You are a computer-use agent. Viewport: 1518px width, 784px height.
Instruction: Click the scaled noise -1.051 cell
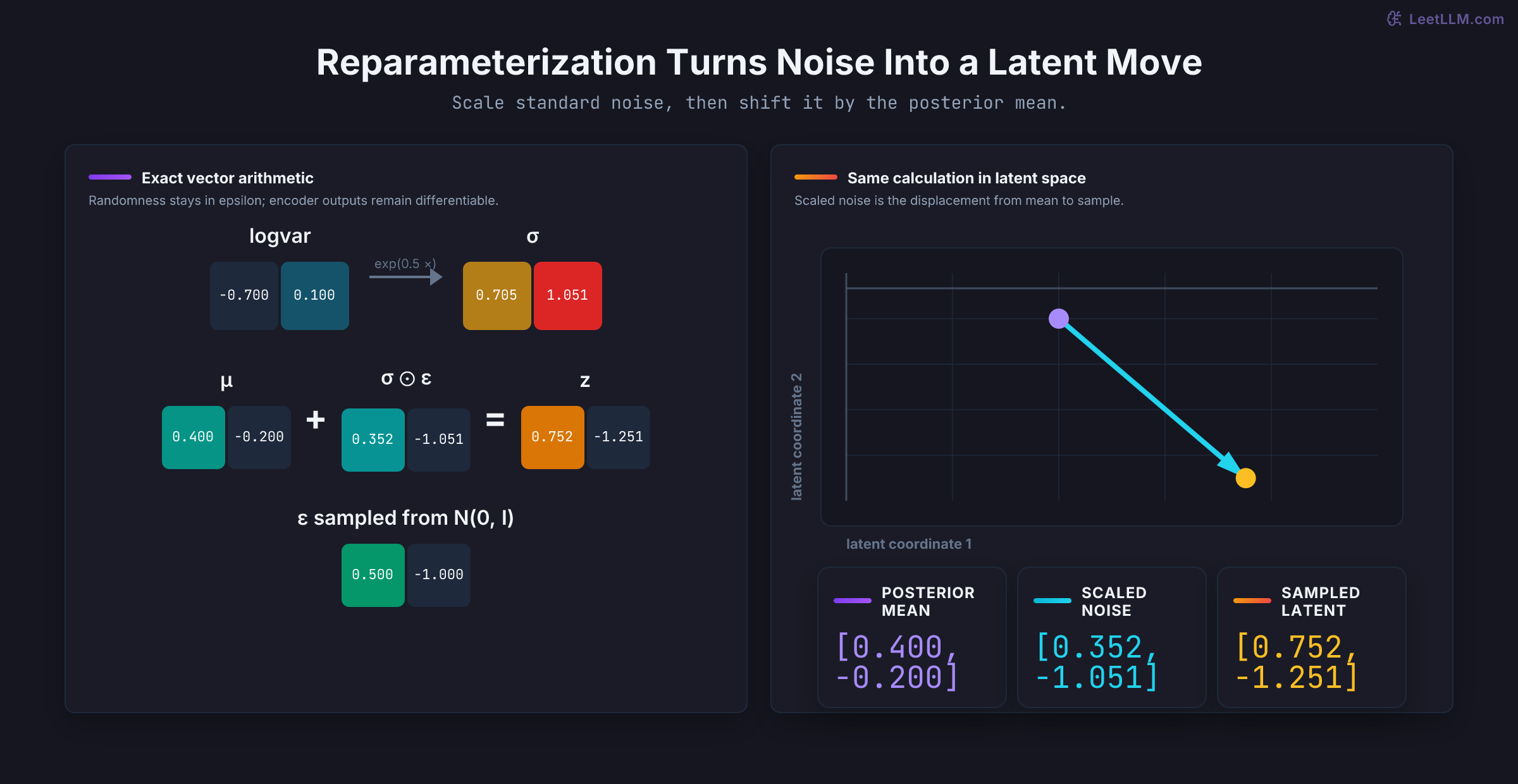438,439
